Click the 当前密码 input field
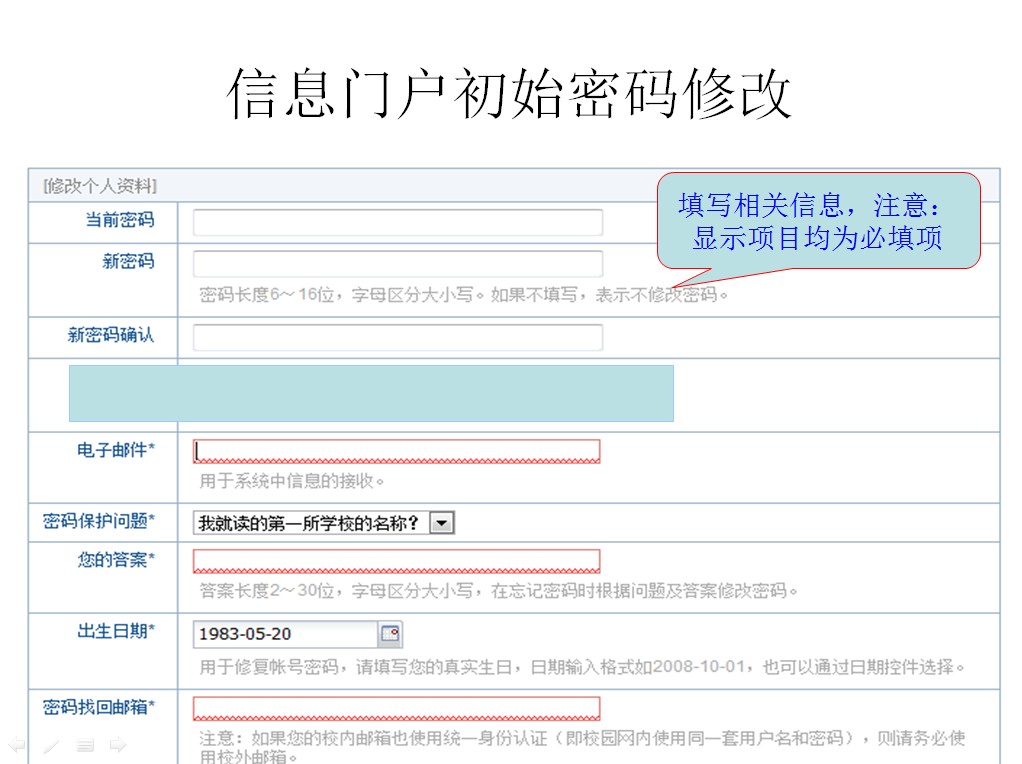 [x=397, y=222]
